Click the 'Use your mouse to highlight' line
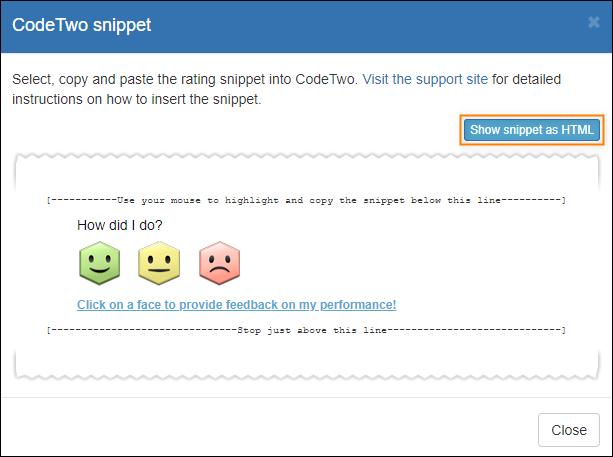Screen dimensions: 613x457 click(306, 201)
